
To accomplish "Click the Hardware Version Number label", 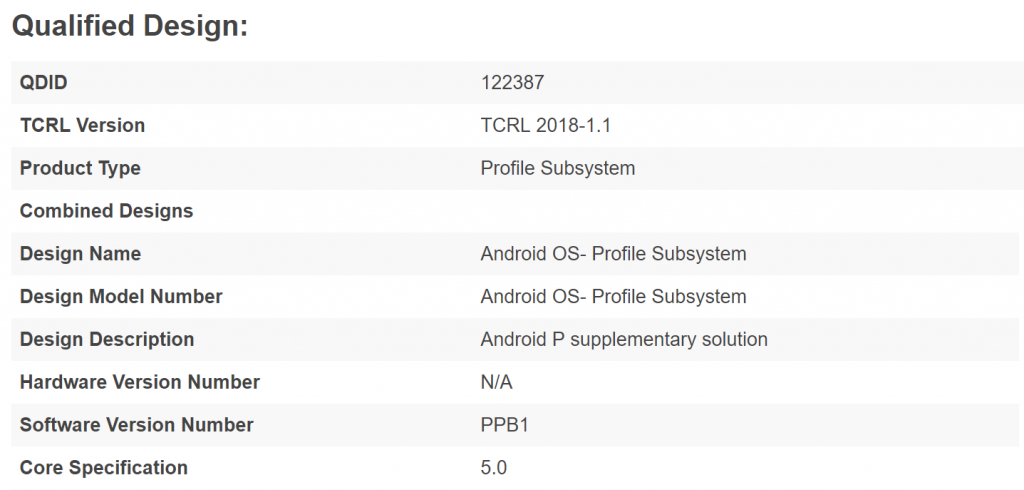I will [x=140, y=382].
